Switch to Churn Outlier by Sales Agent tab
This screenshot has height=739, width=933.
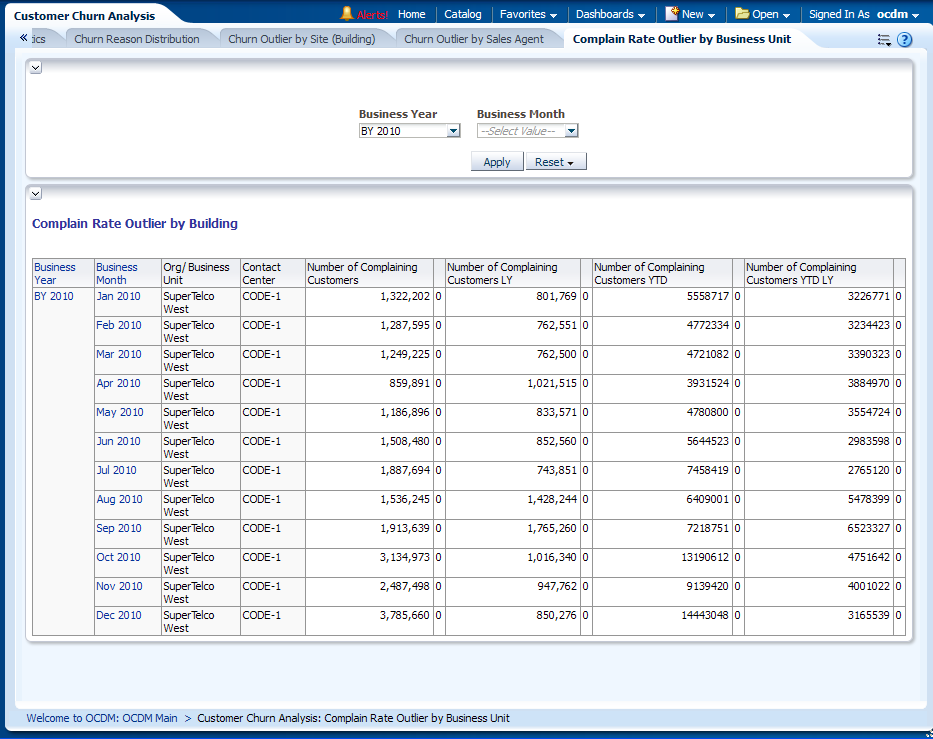(x=474, y=39)
